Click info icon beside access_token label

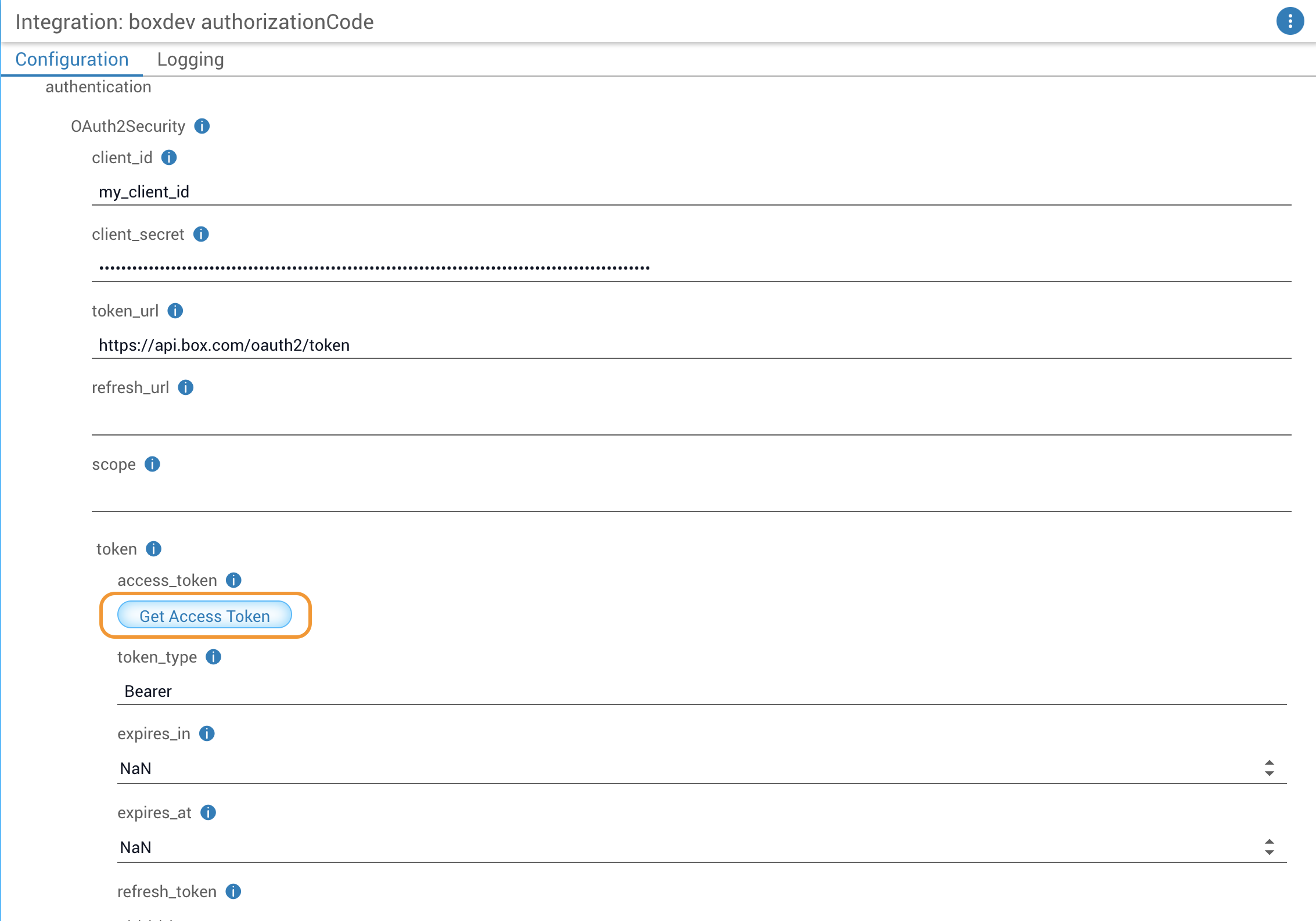[x=233, y=580]
